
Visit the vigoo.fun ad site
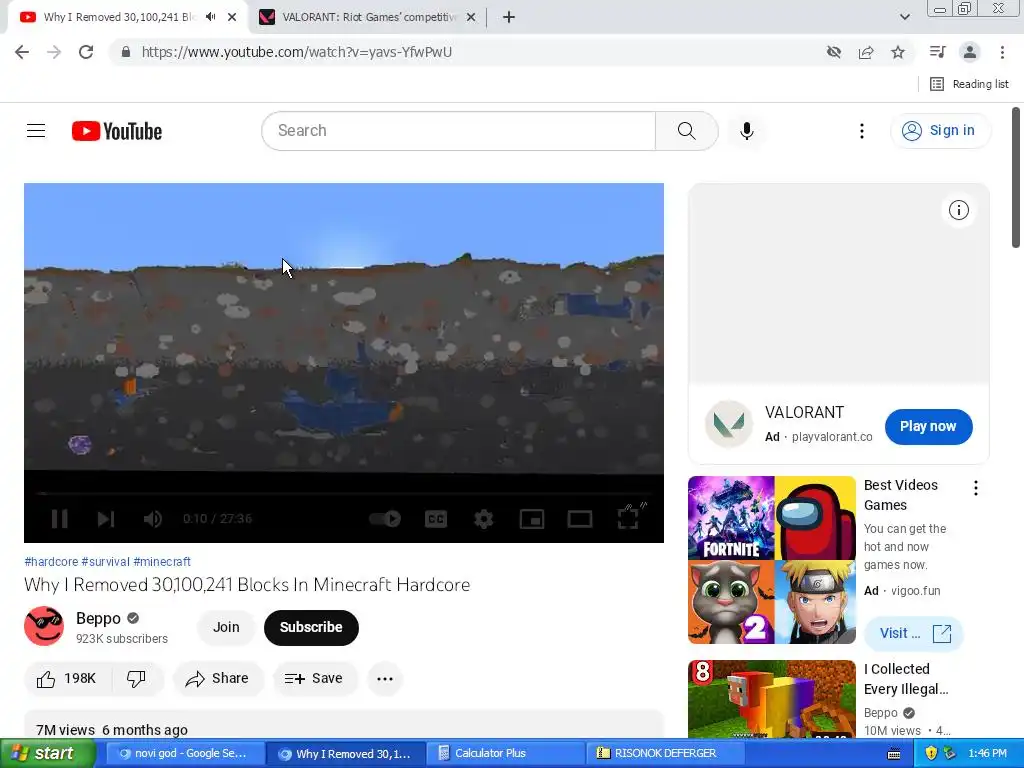pyautogui.click(x=913, y=633)
